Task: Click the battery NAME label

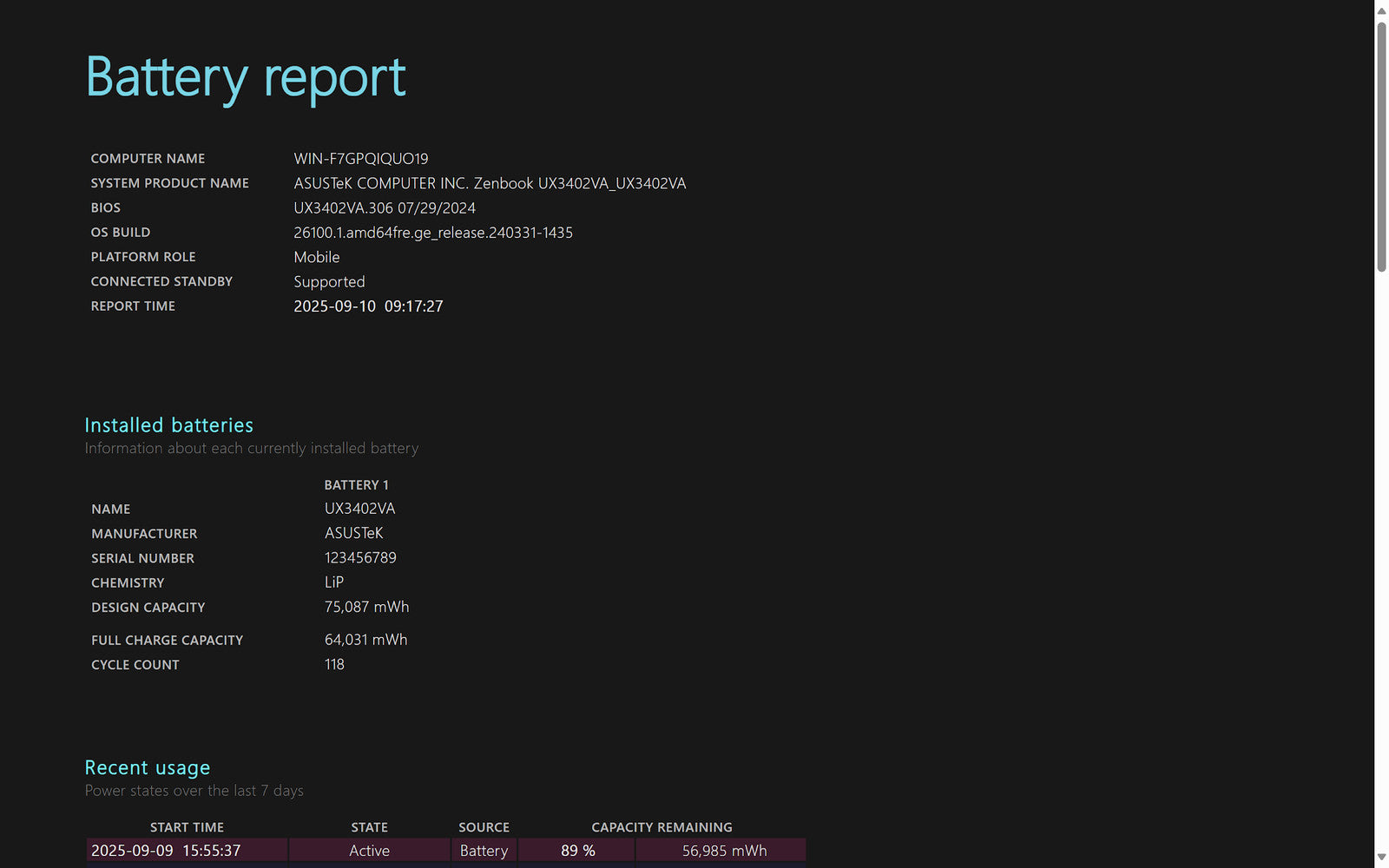Action: coord(110,510)
